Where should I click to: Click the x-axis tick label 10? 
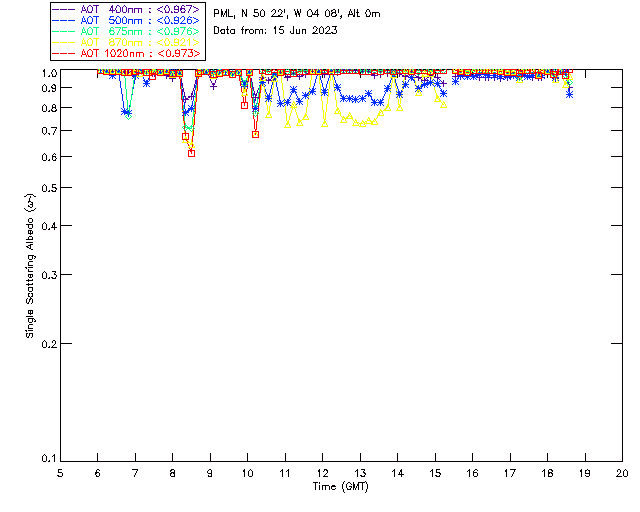[247, 473]
